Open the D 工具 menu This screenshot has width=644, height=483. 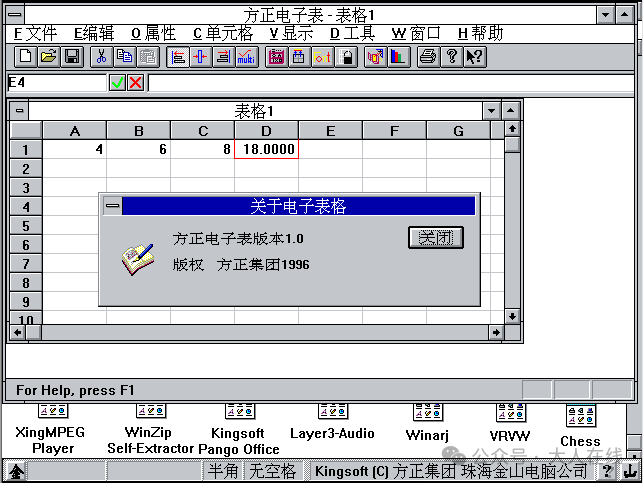[352, 34]
